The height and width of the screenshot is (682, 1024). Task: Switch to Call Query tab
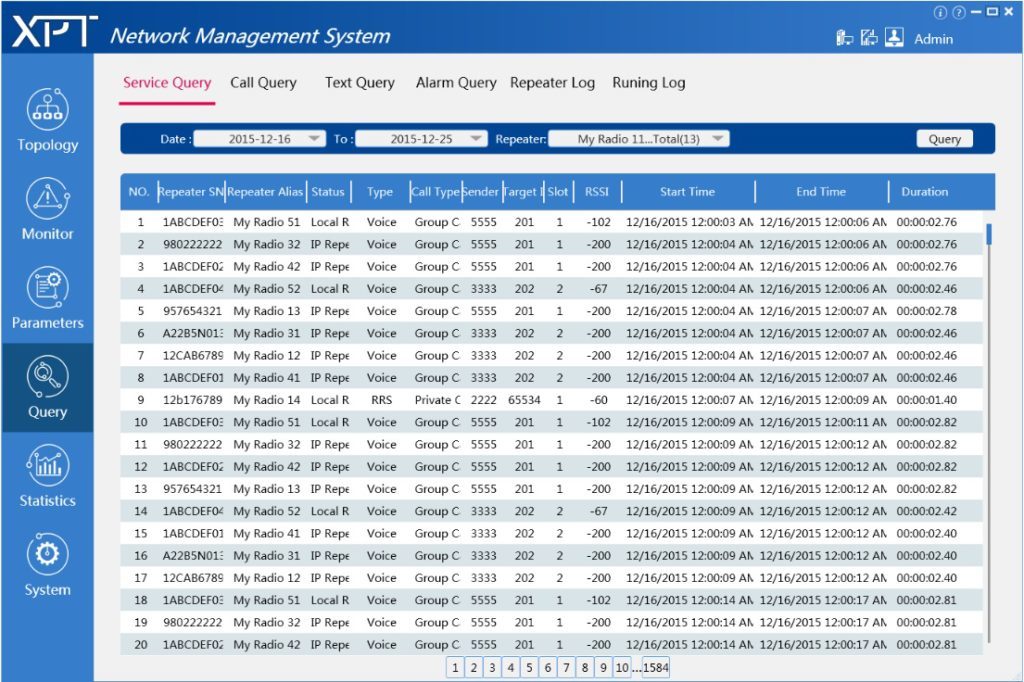[263, 83]
